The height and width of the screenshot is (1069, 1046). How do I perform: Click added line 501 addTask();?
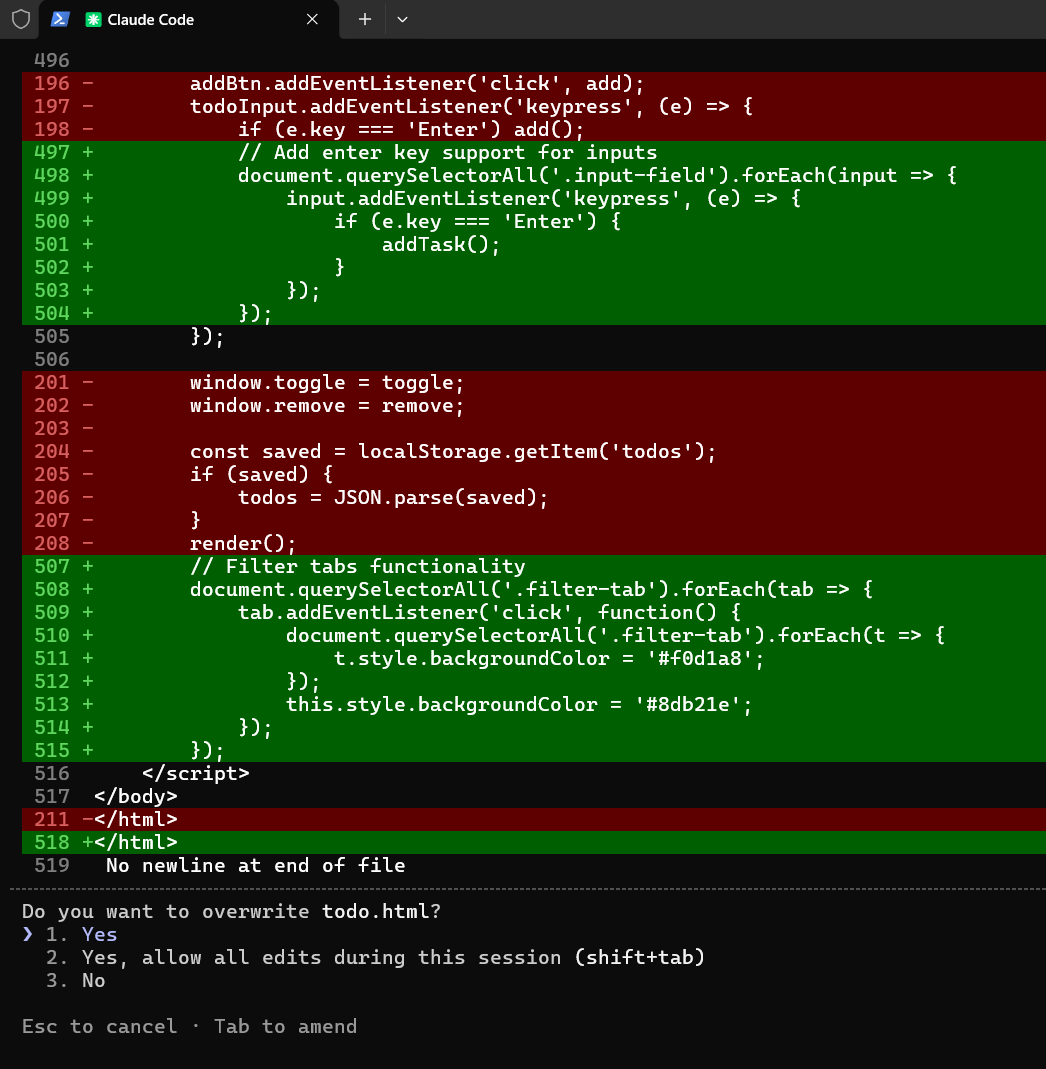(x=534, y=244)
